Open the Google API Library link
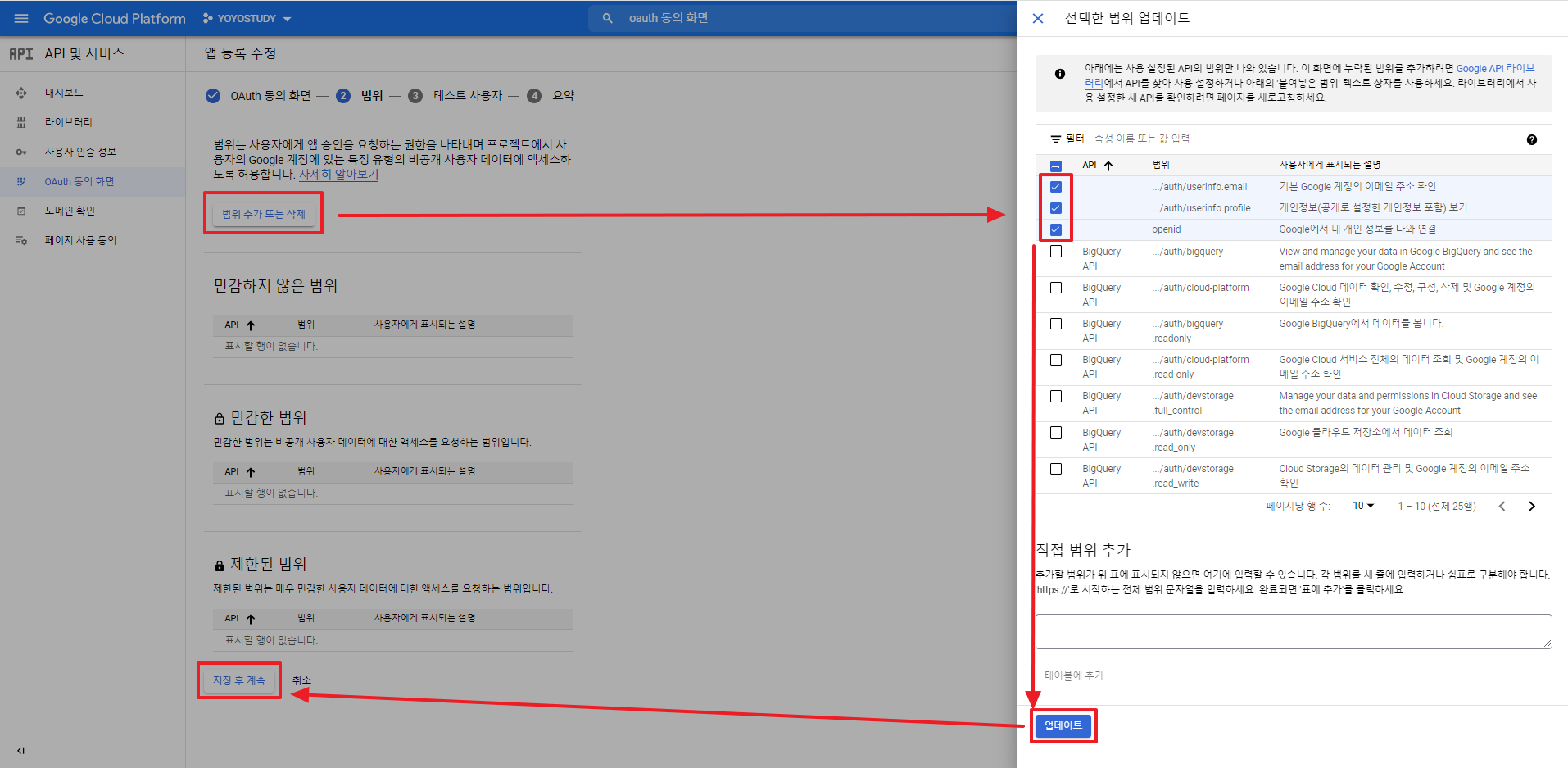This screenshot has height=768, width=1568. [x=1495, y=69]
